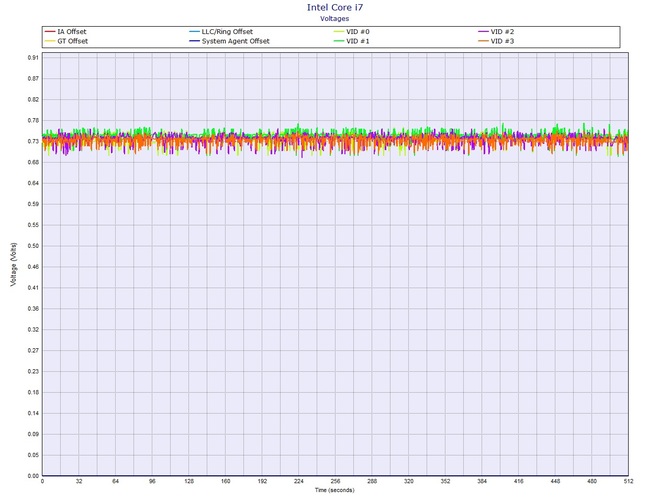Select the LLC/Ring Offset legend entry
Screen dimensions: 670x502
point(221,32)
